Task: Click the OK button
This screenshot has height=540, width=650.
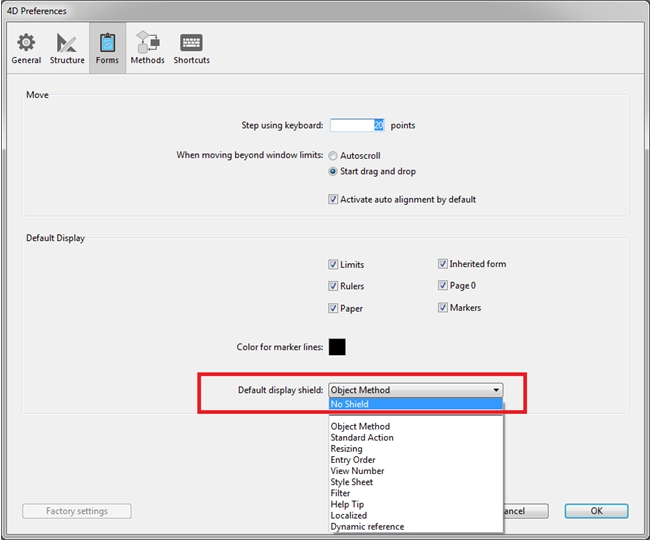Action: click(596, 511)
